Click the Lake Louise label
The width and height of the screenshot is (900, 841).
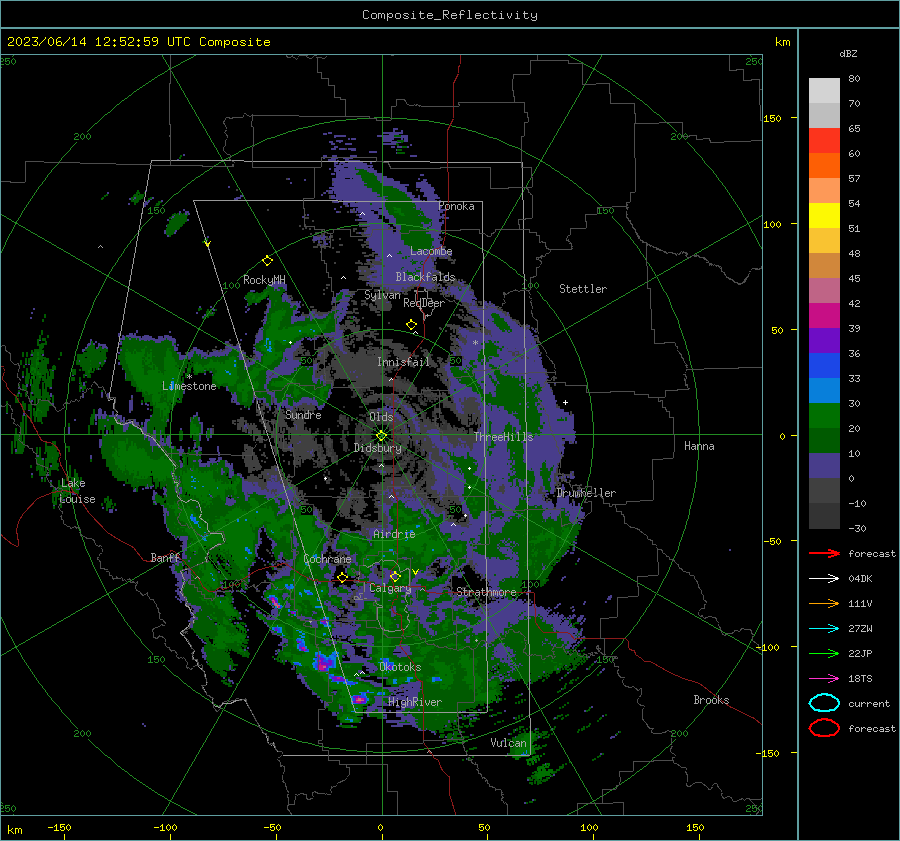pyautogui.click(x=77, y=491)
